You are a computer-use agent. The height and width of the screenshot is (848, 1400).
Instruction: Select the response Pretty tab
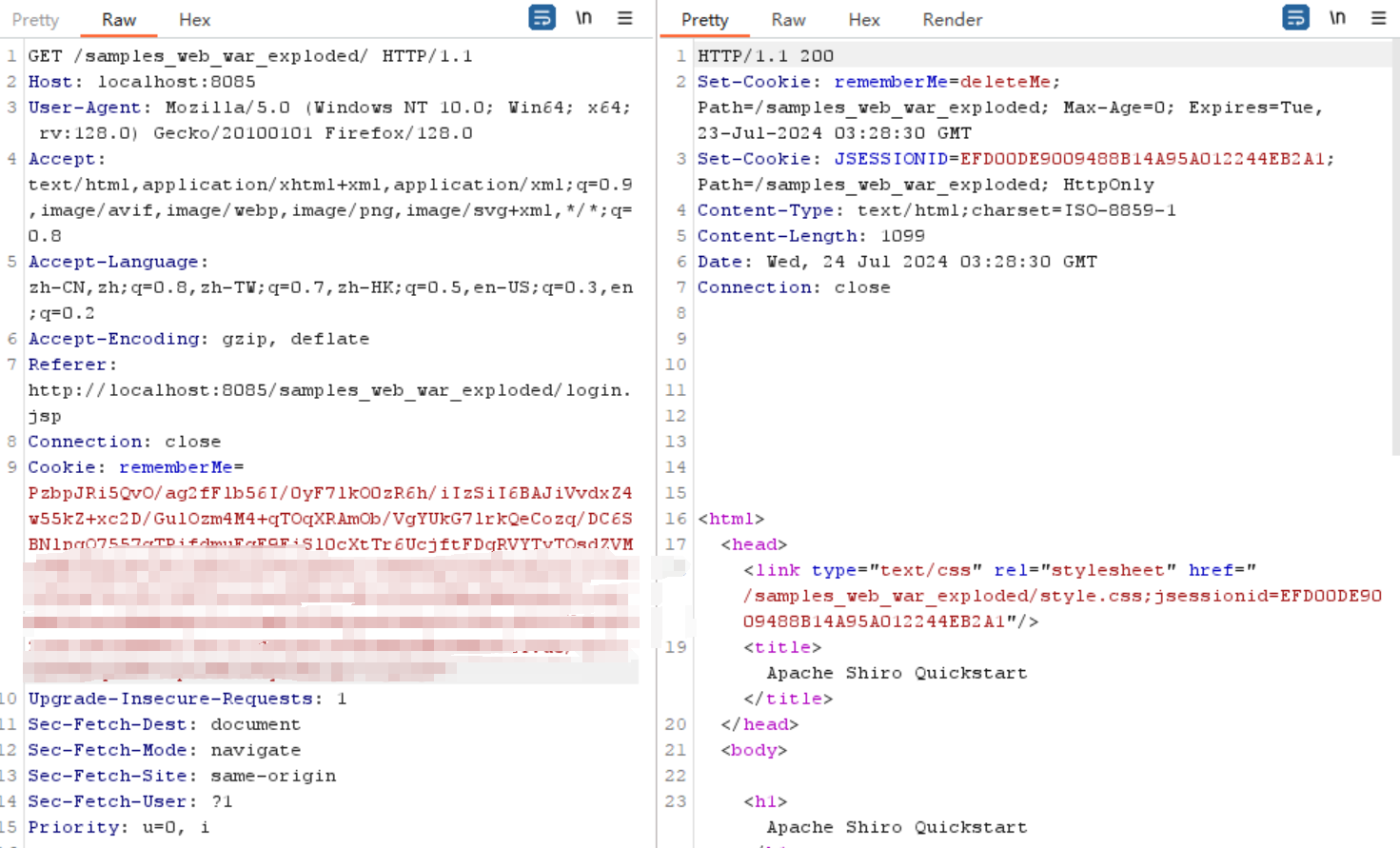(x=704, y=20)
